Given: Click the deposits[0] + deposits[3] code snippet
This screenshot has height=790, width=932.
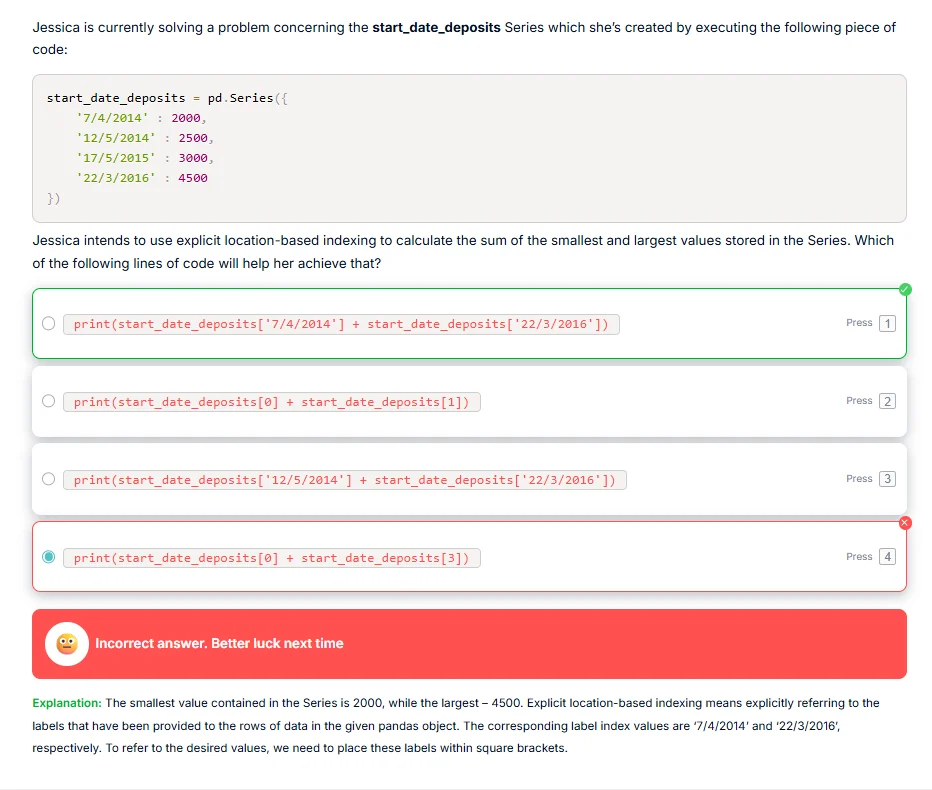Looking at the screenshot, I should click(x=271, y=558).
